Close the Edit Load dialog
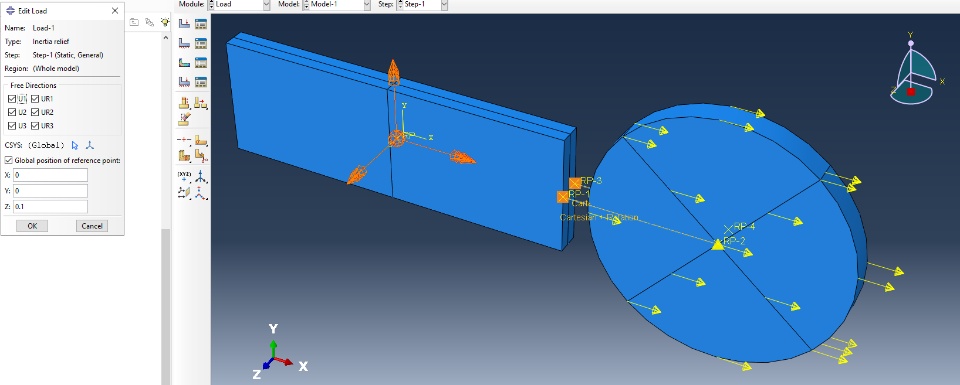960x385 pixels. coord(115,10)
